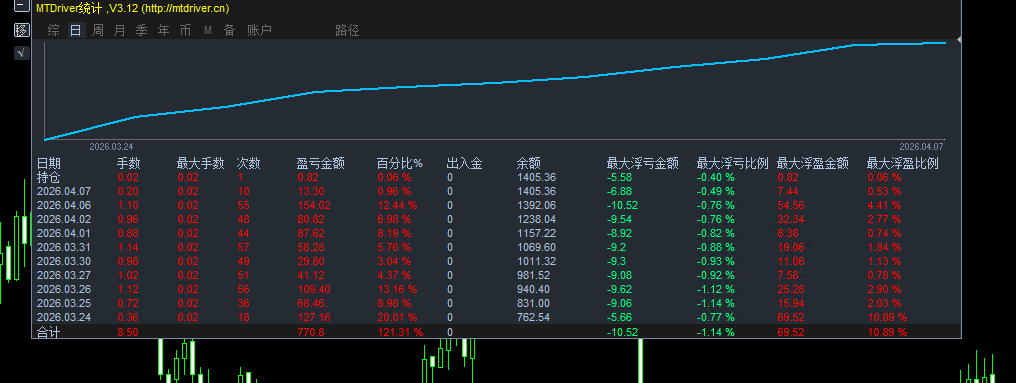Click max floating profit 54.56

point(791,205)
